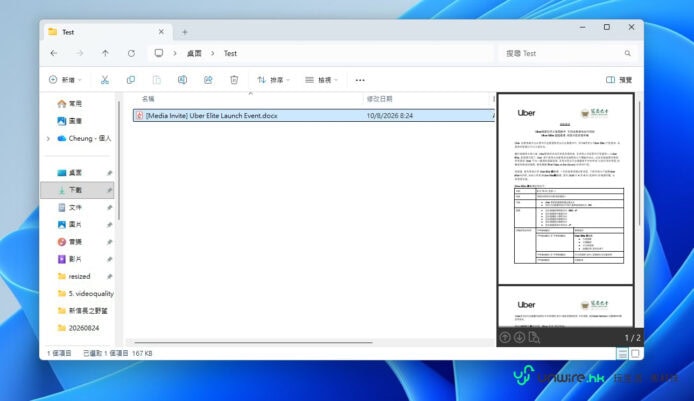Expand the Cheung - 個人 OneDrive node
The image size is (694, 401).
(48, 139)
